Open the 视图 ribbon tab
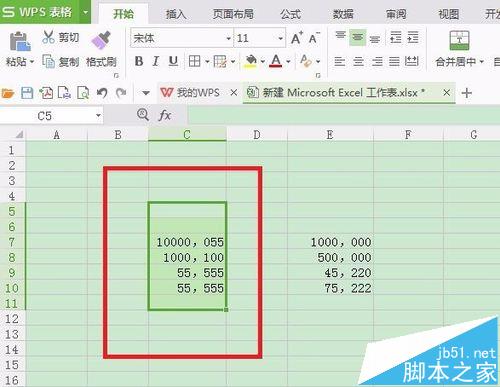500x387 pixels. (x=448, y=14)
